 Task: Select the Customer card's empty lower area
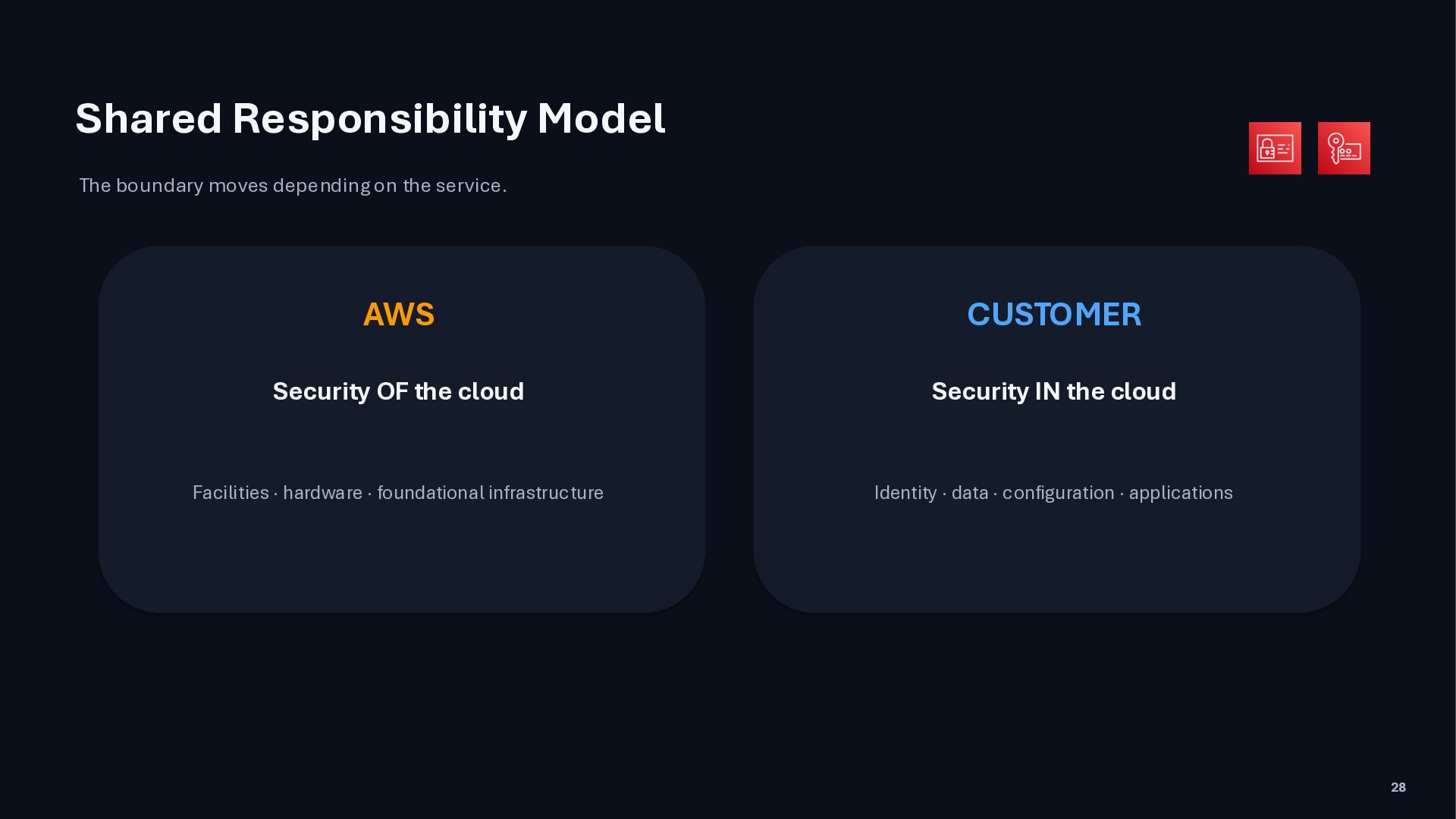[1056, 561]
